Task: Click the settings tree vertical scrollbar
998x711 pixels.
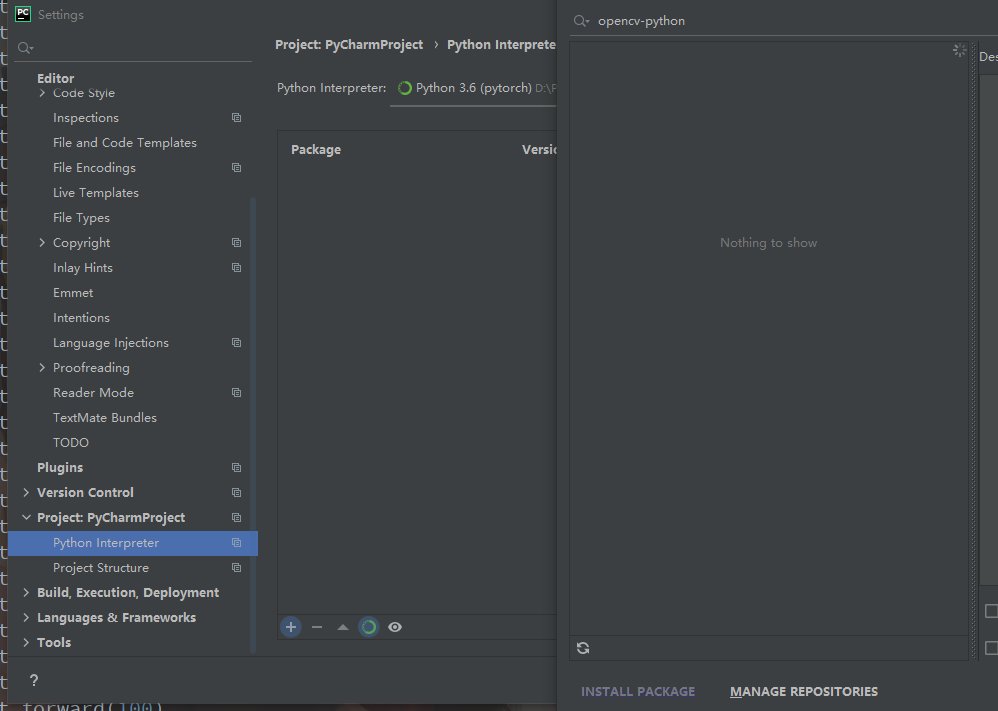Action: pos(253,425)
